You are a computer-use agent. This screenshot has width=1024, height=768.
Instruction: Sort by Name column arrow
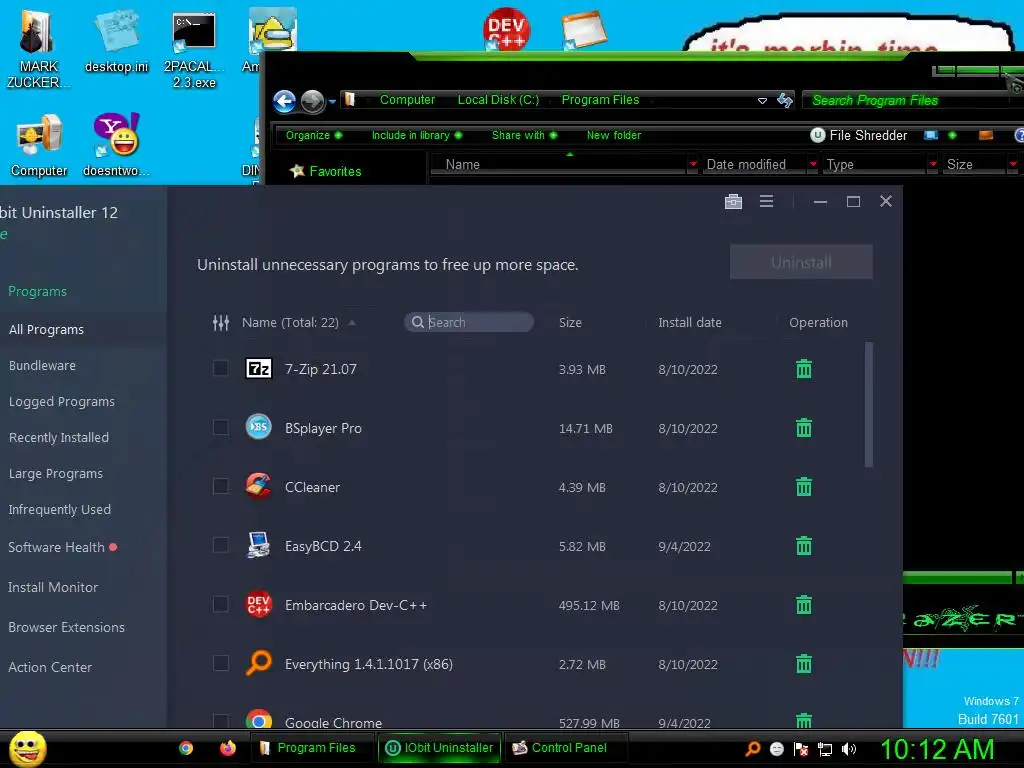(x=352, y=323)
